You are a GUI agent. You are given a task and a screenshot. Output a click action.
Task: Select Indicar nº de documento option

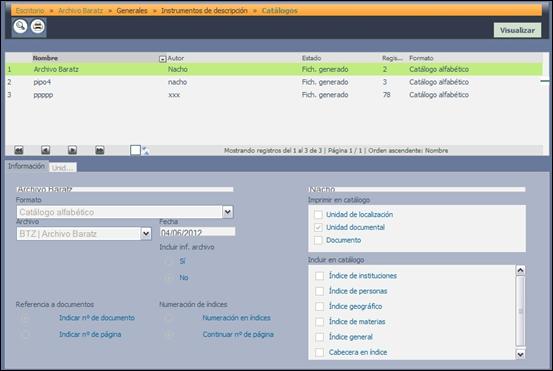coord(25,318)
